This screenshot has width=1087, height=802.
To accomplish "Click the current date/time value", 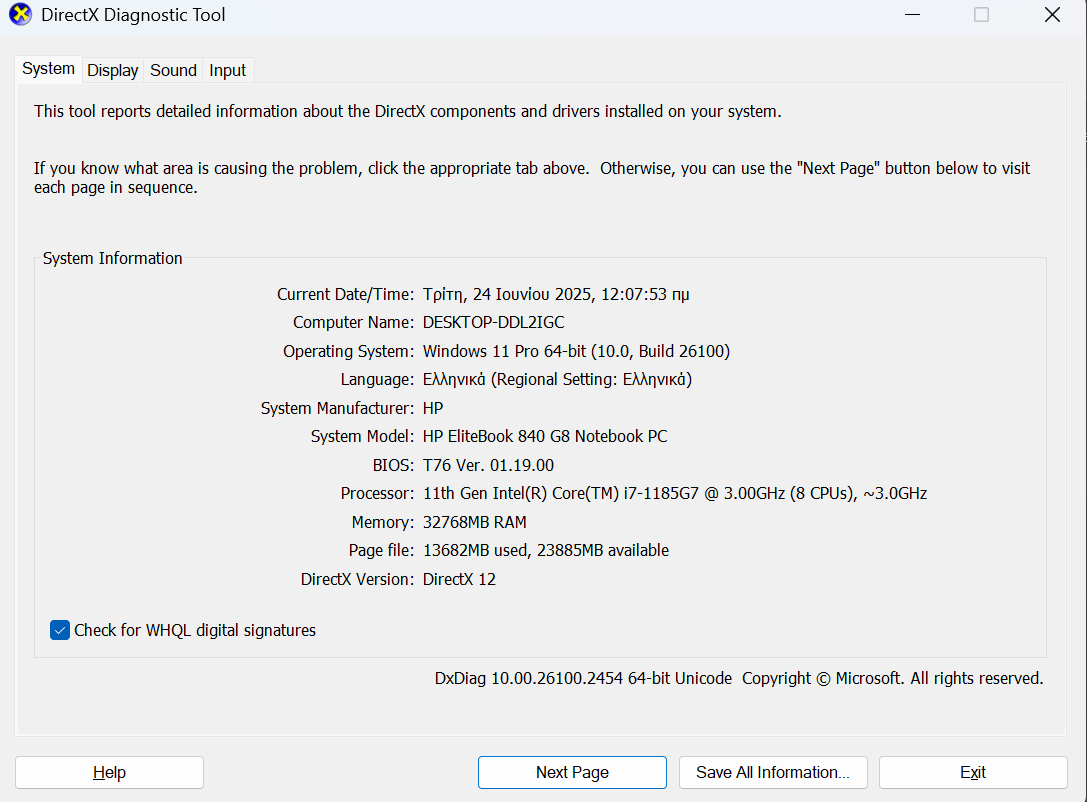I will (556, 295).
